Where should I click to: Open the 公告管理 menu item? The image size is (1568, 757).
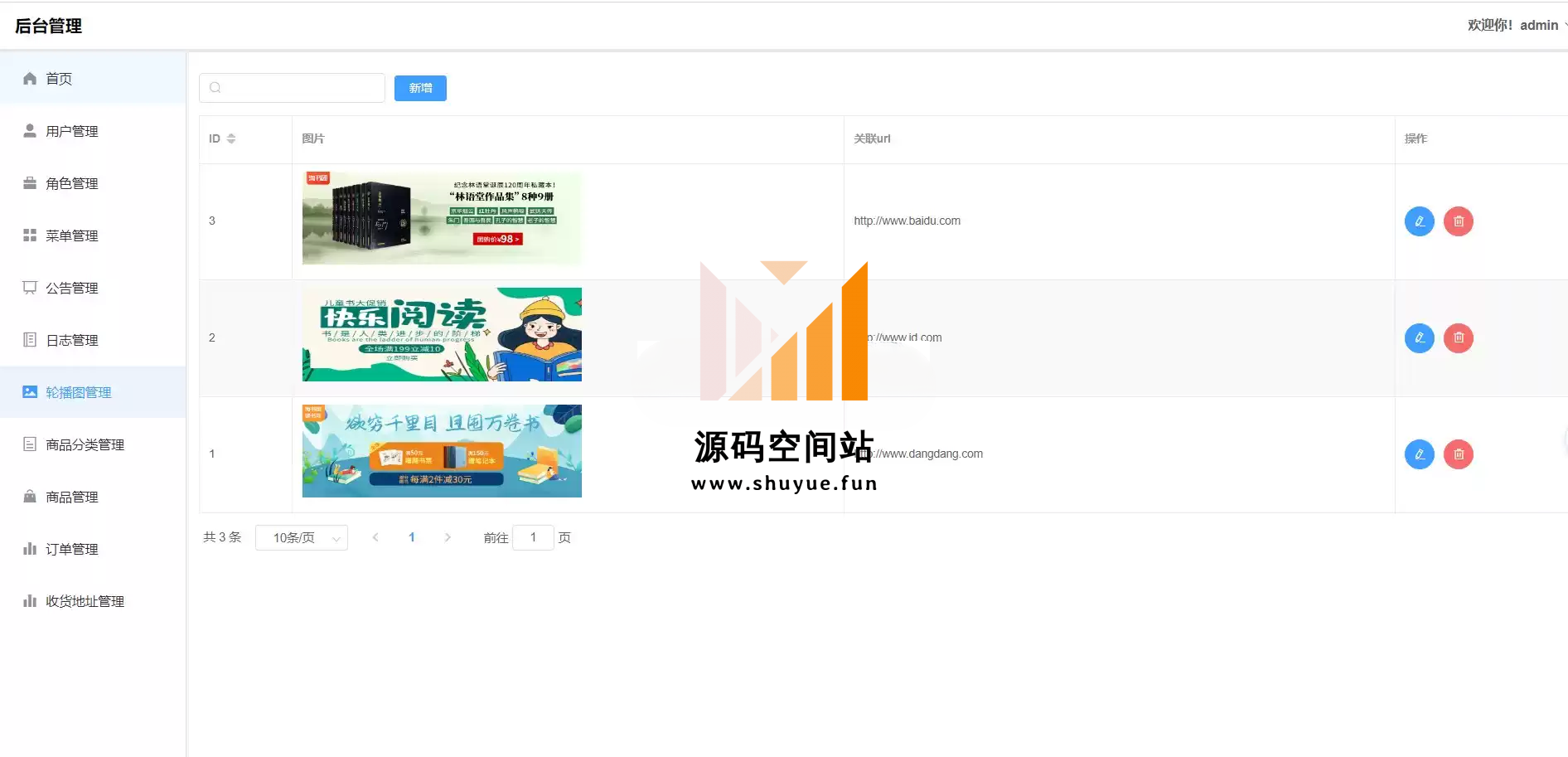(x=93, y=287)
